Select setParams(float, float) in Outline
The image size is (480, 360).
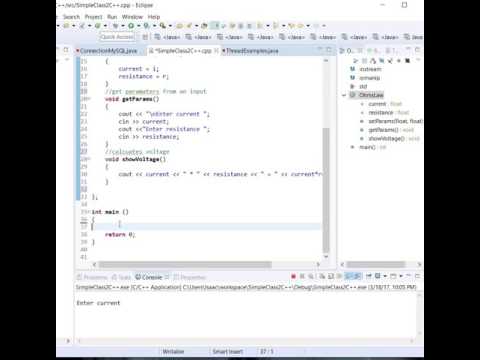[395, 121]
